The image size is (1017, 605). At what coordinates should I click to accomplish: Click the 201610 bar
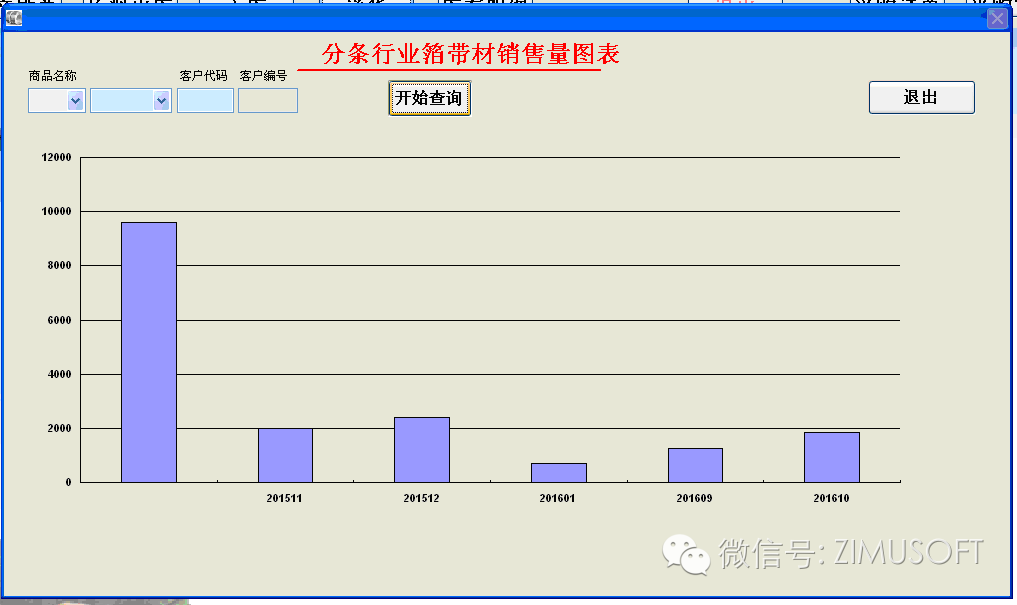[x=831, y=457]
